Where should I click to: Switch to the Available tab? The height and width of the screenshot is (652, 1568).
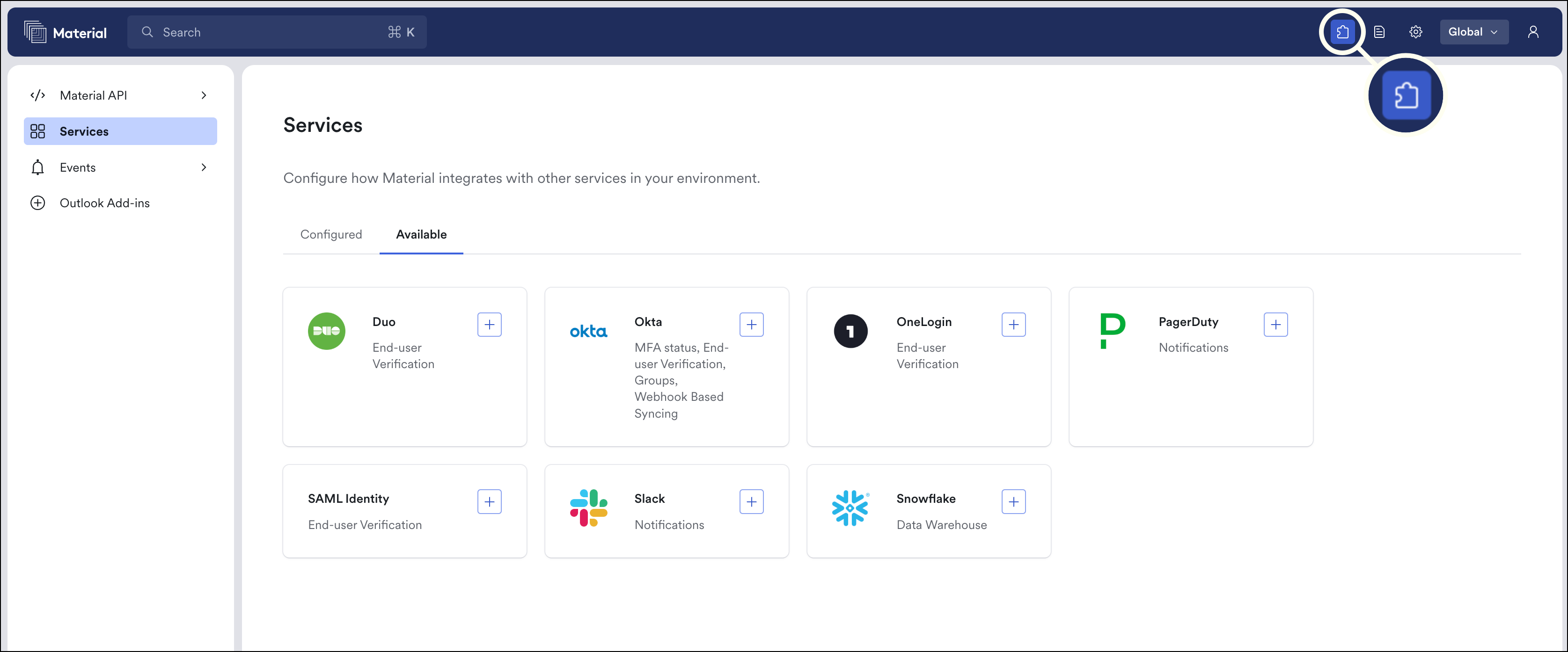point(421,235)
